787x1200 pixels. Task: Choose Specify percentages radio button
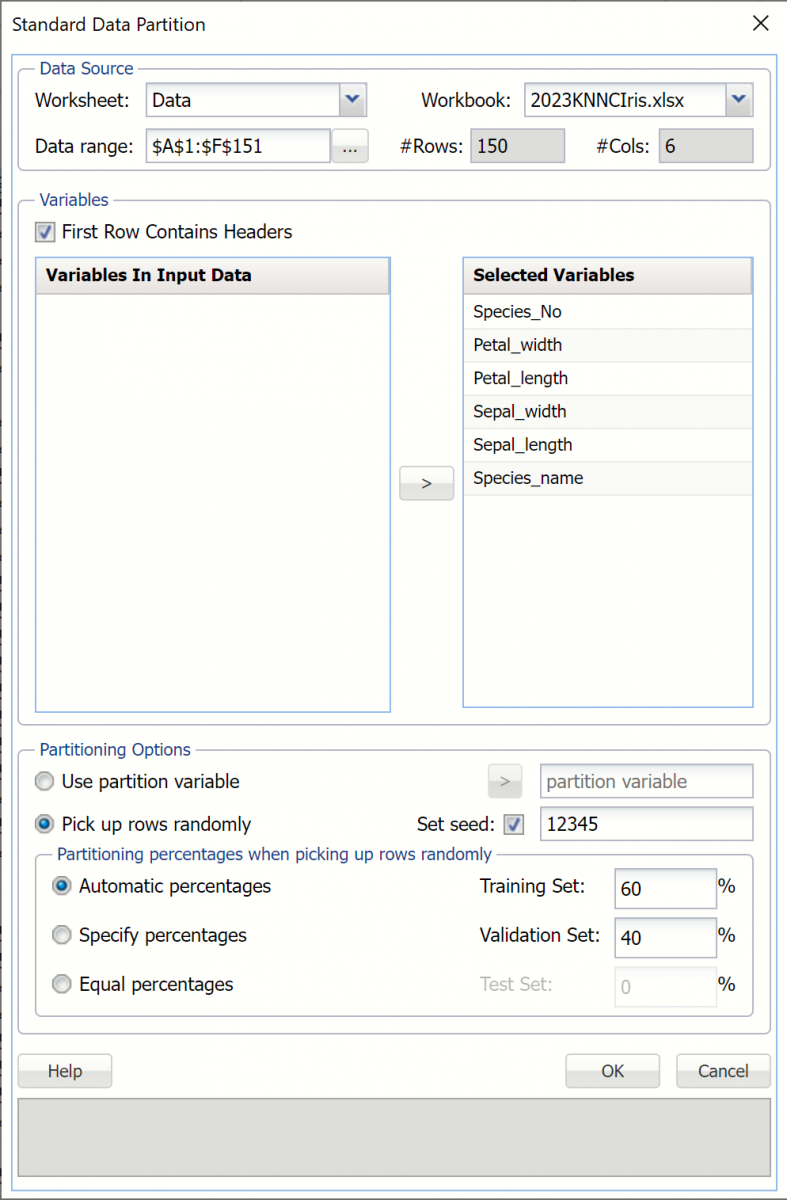tap(62, 935)
